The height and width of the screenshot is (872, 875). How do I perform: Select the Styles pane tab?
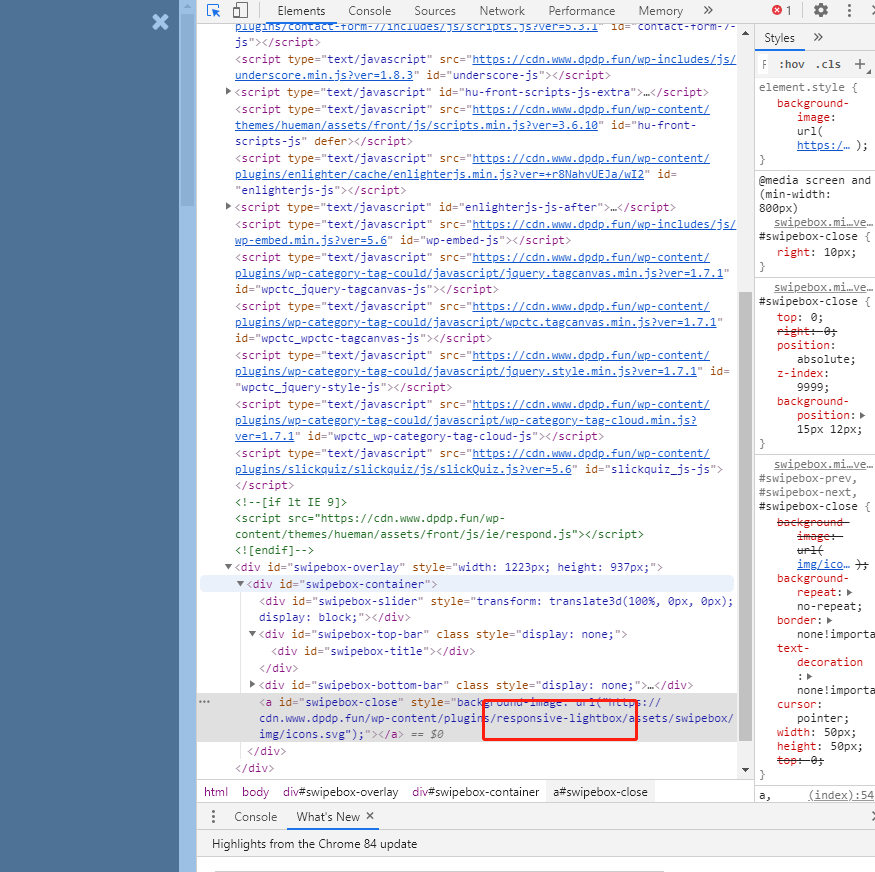(779, 37)
